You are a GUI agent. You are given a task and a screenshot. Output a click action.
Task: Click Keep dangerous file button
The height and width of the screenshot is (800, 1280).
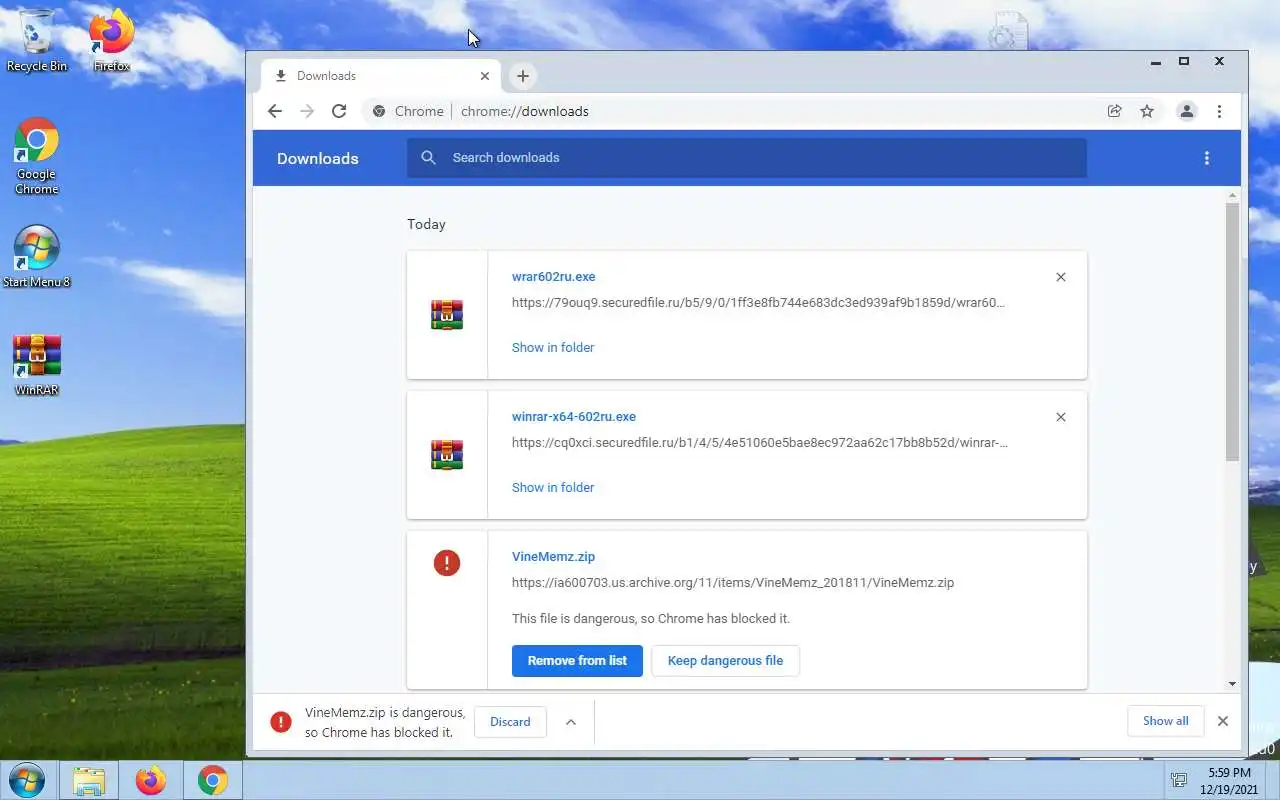[725, 660]
